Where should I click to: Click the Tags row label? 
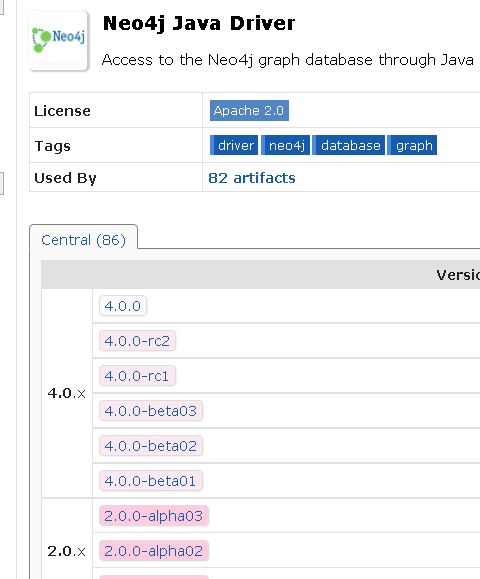[52, 146]
